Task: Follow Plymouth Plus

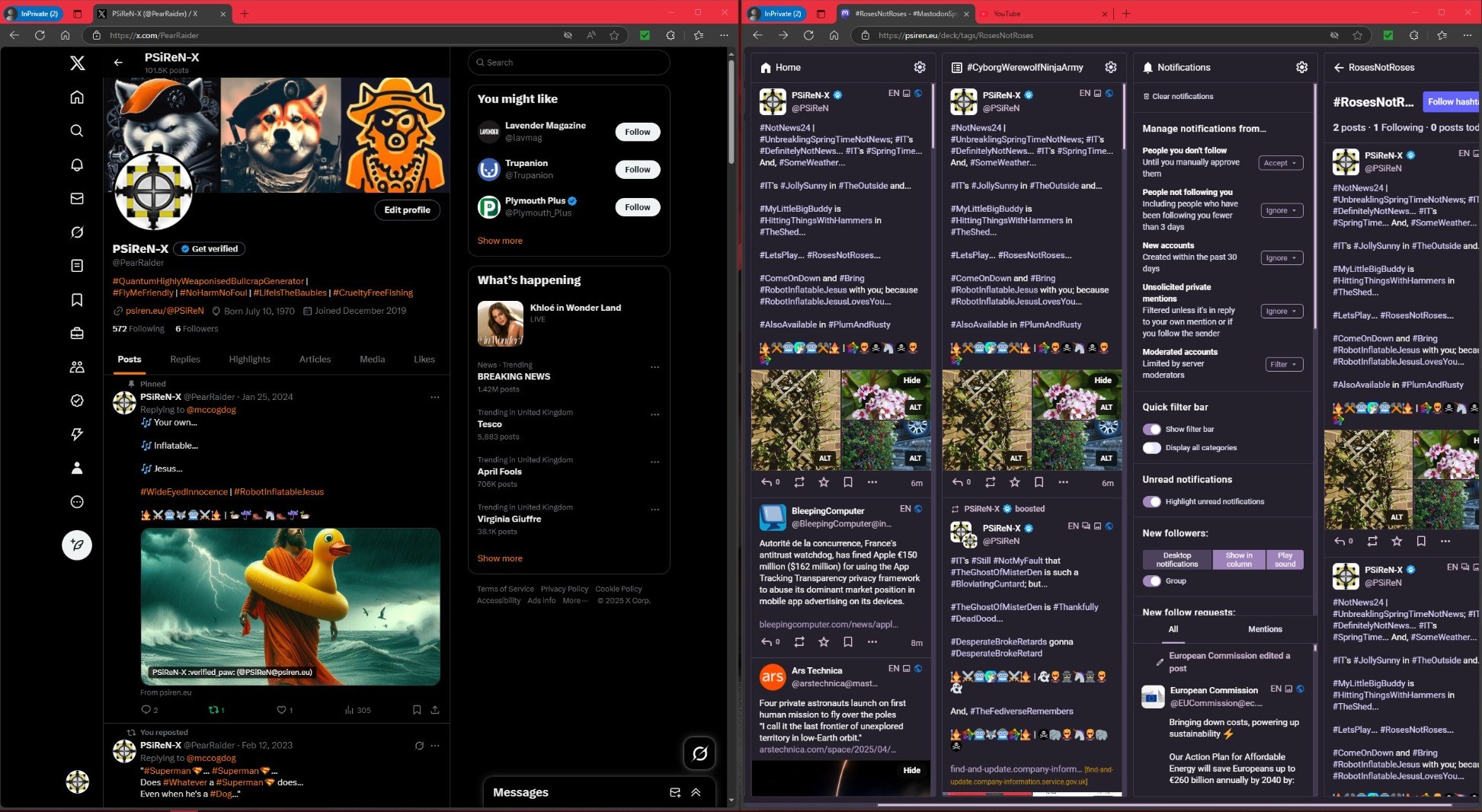Action: click(637, 207)
